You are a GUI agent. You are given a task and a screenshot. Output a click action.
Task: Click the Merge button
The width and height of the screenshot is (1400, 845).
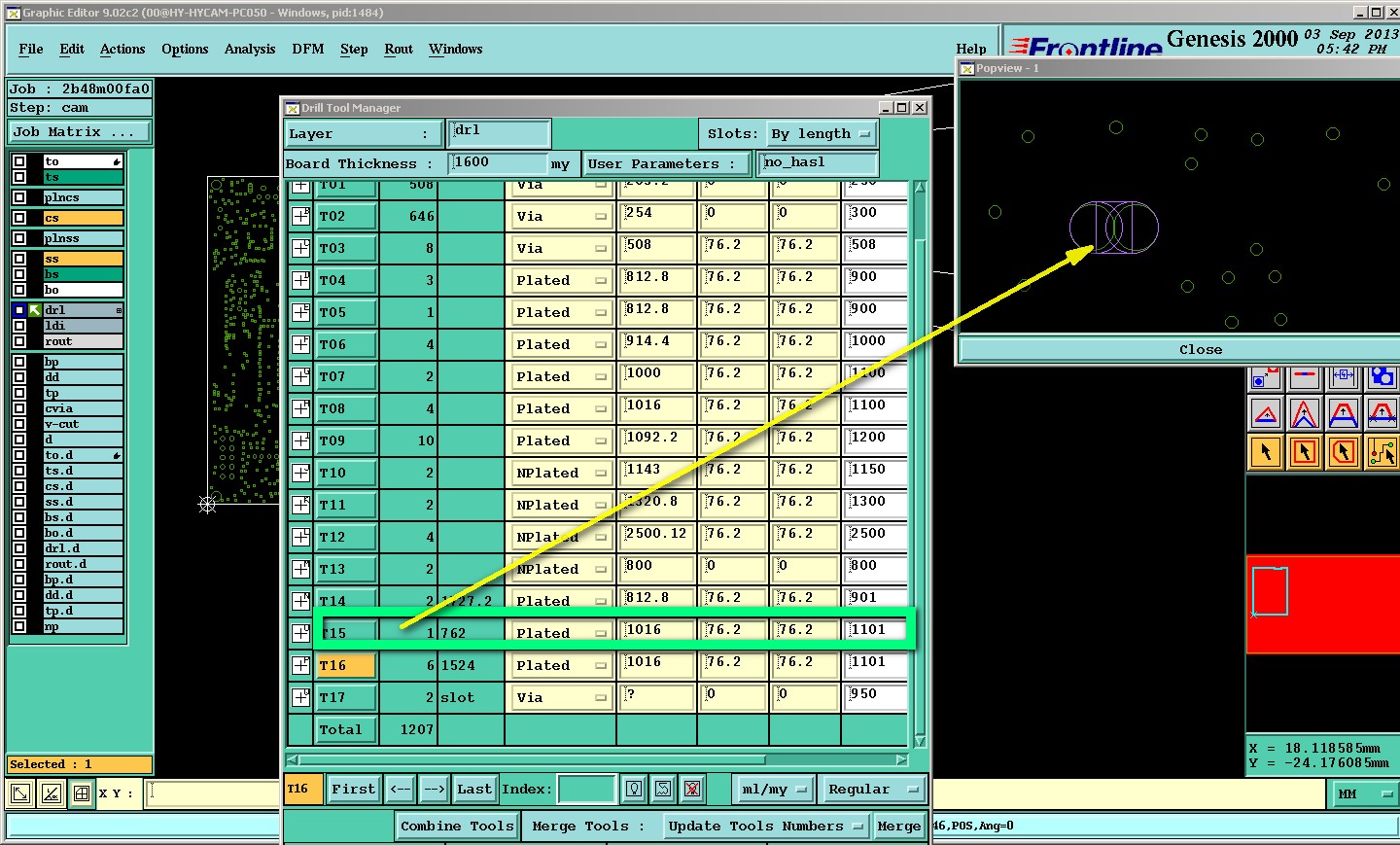[x=898, y=826]
